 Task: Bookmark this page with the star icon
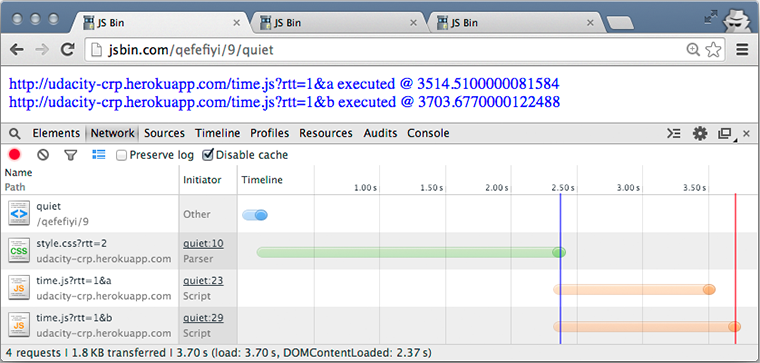(x=713, y=49)
